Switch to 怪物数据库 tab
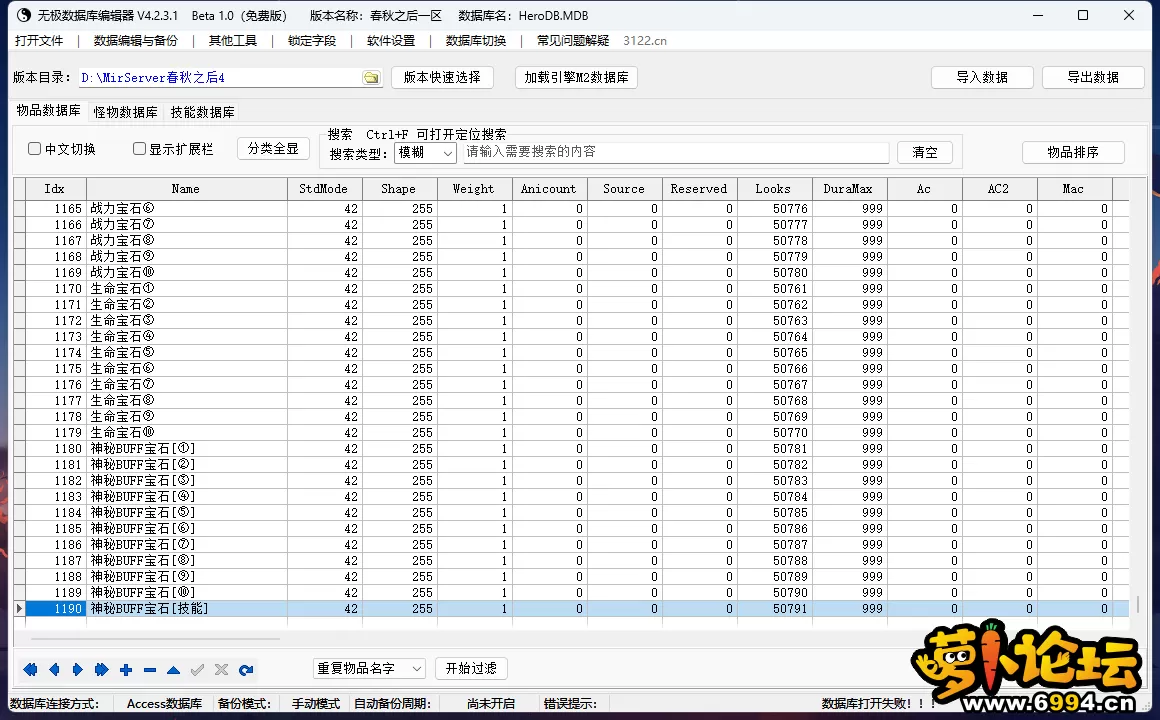1160x720 pixels. pos(125,112)
